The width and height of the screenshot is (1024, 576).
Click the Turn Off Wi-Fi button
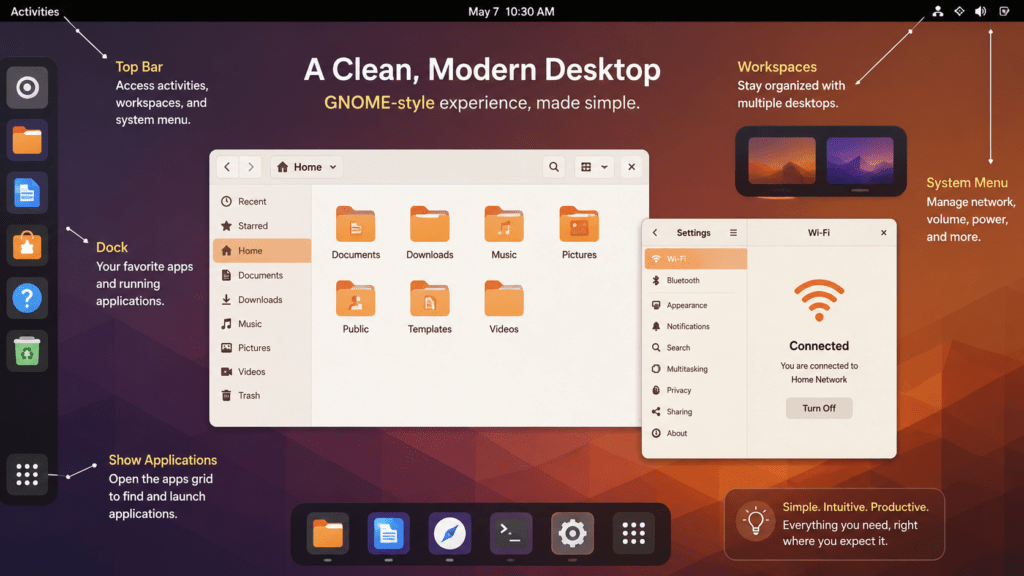(819, 408)
